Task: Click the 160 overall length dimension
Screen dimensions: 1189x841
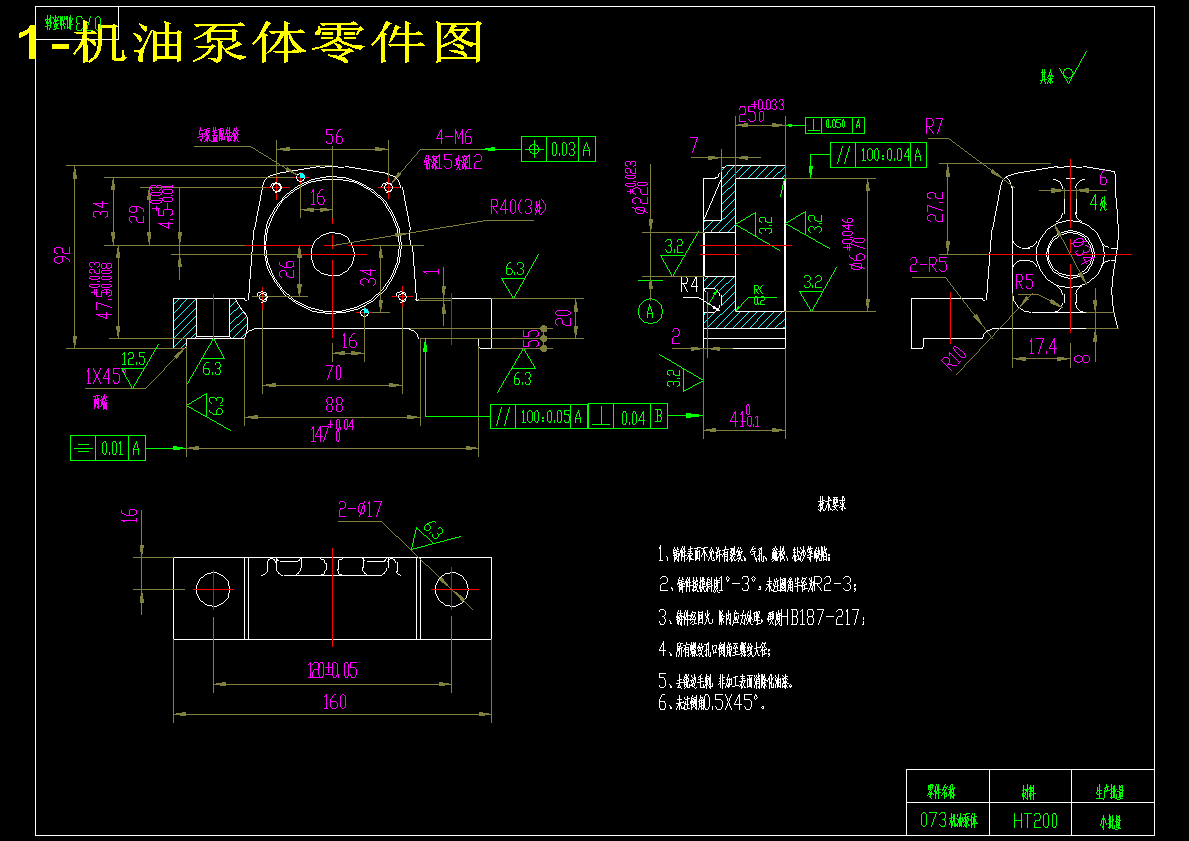Action: pos(334,702)
